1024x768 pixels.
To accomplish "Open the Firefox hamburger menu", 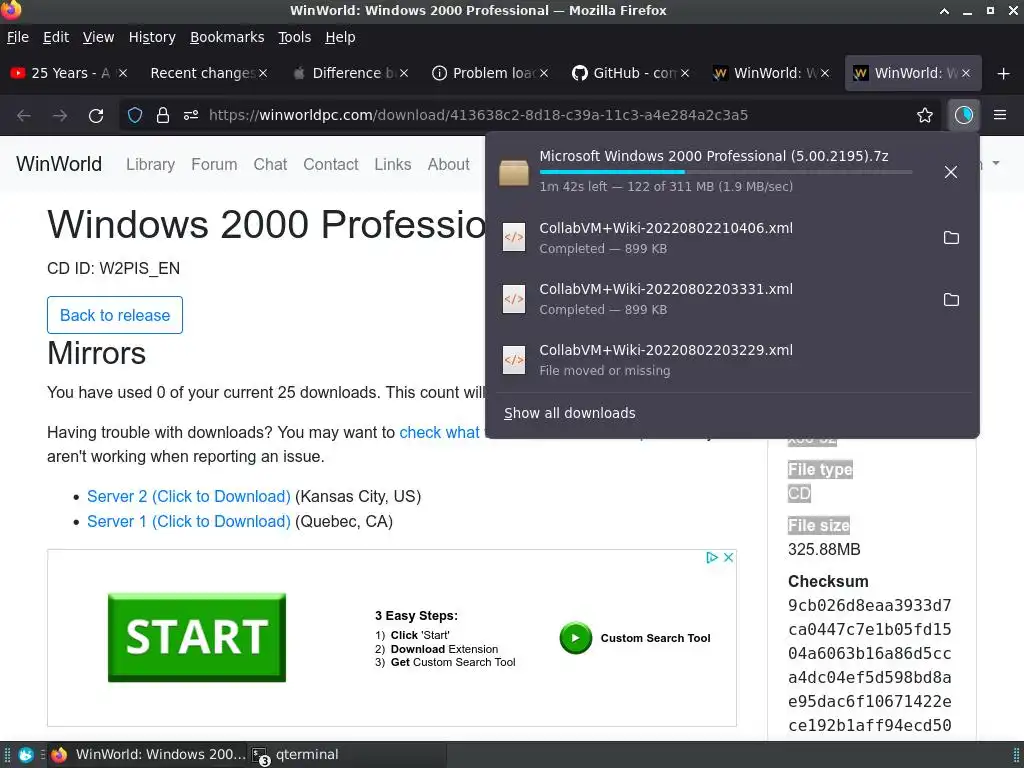I will [1000, 116].
